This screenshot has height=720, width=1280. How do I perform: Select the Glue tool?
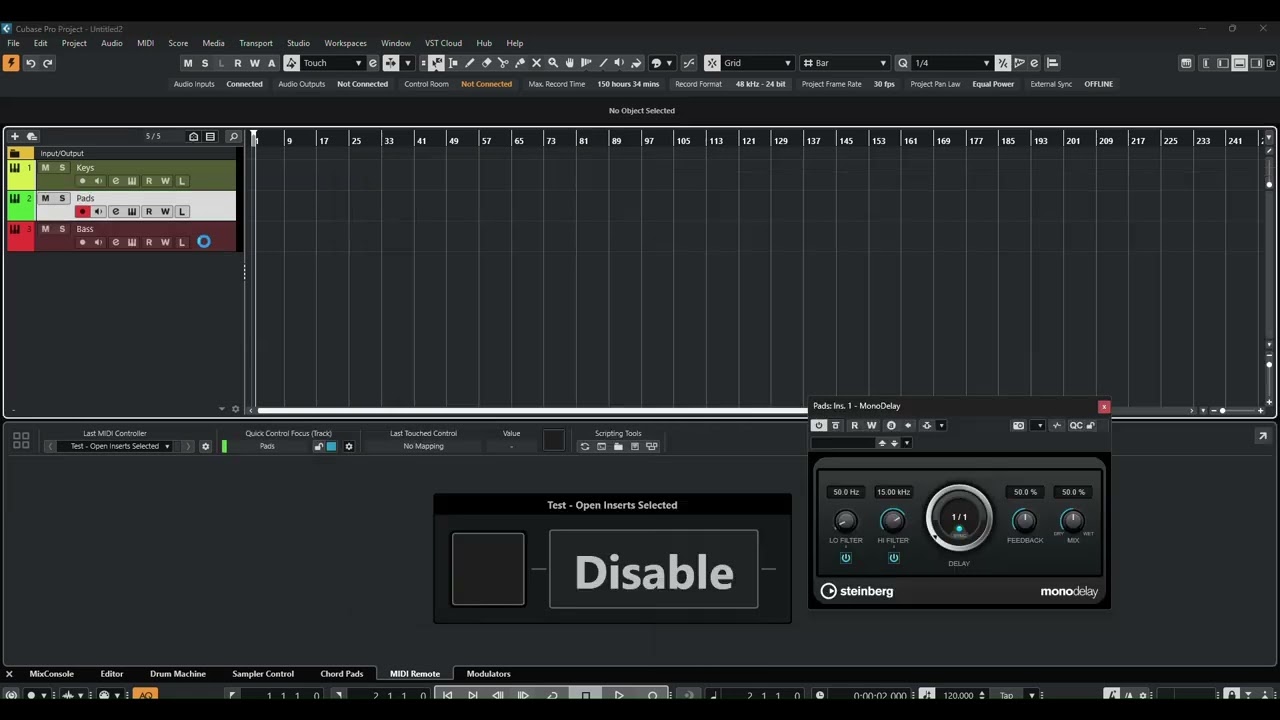click(x=520, y=63)
